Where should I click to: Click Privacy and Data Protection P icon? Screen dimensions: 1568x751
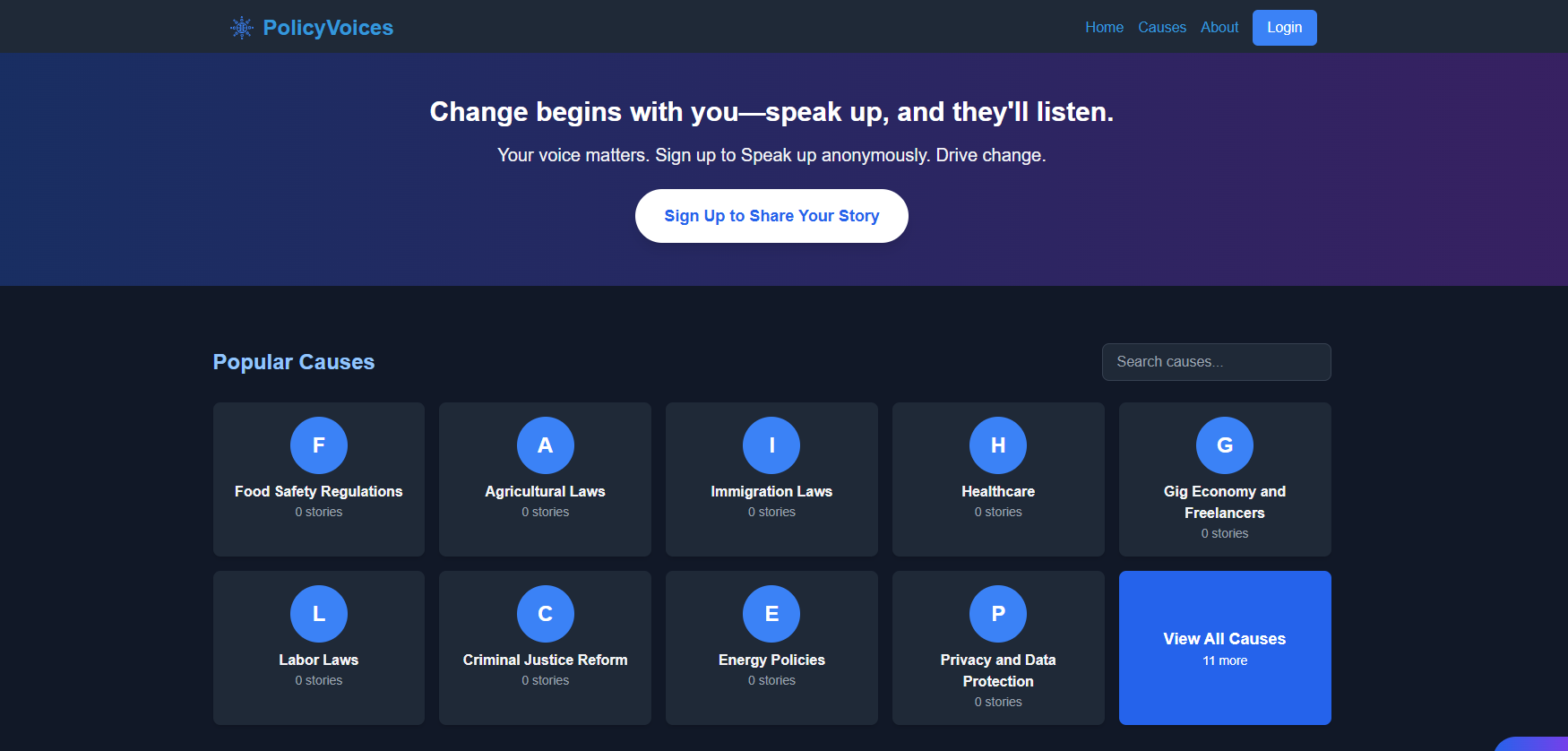997,614
